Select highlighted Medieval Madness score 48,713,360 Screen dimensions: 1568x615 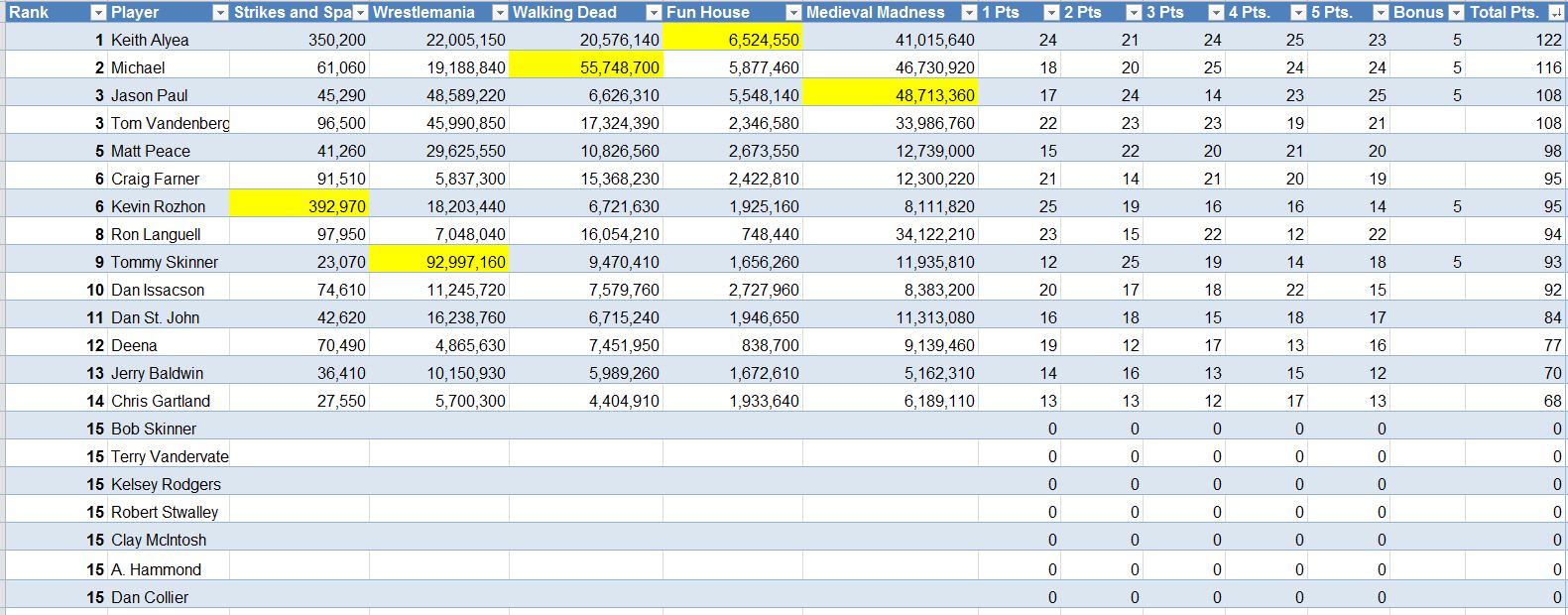(890, 95)
